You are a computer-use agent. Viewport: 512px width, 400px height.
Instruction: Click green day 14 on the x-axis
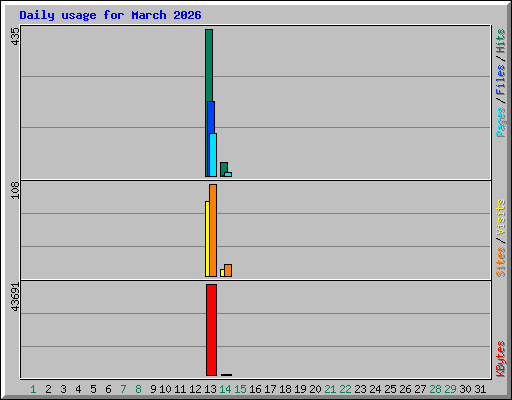pyautogui.click(x=225, y=389)
